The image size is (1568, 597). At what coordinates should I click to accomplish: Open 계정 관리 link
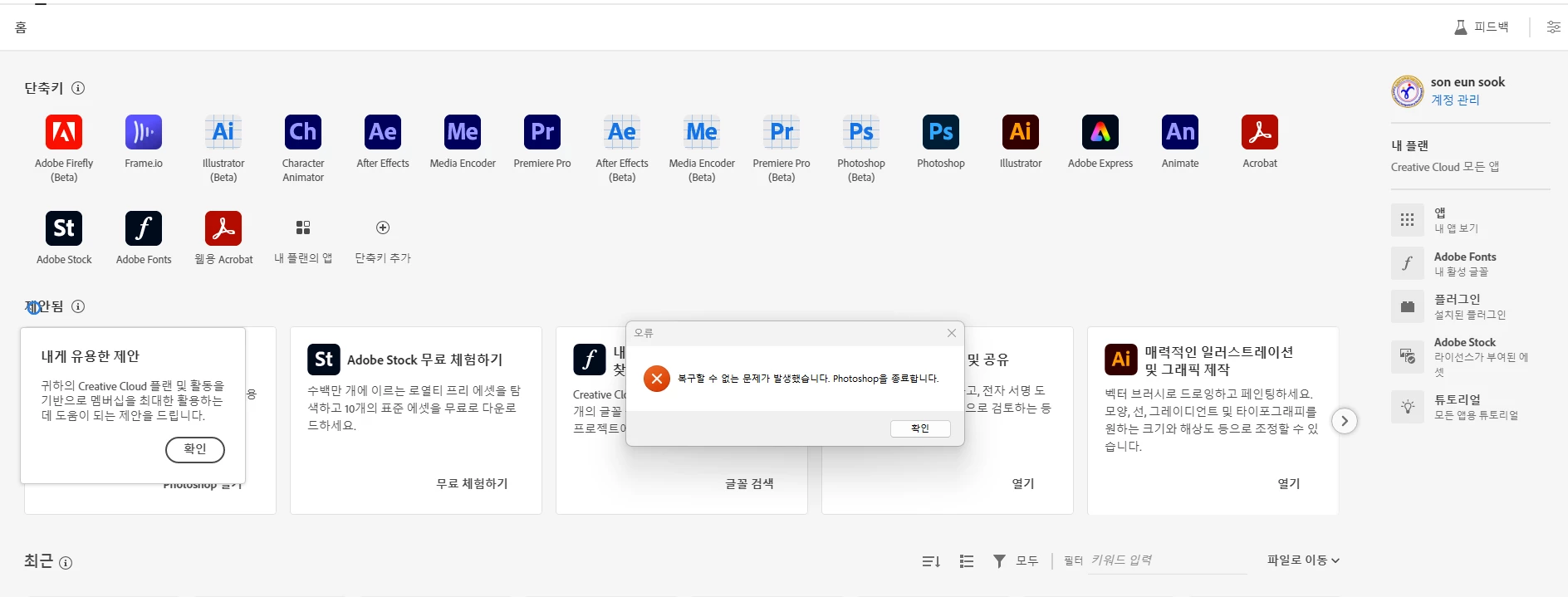pyautogui.click(x=1455, y=100)
